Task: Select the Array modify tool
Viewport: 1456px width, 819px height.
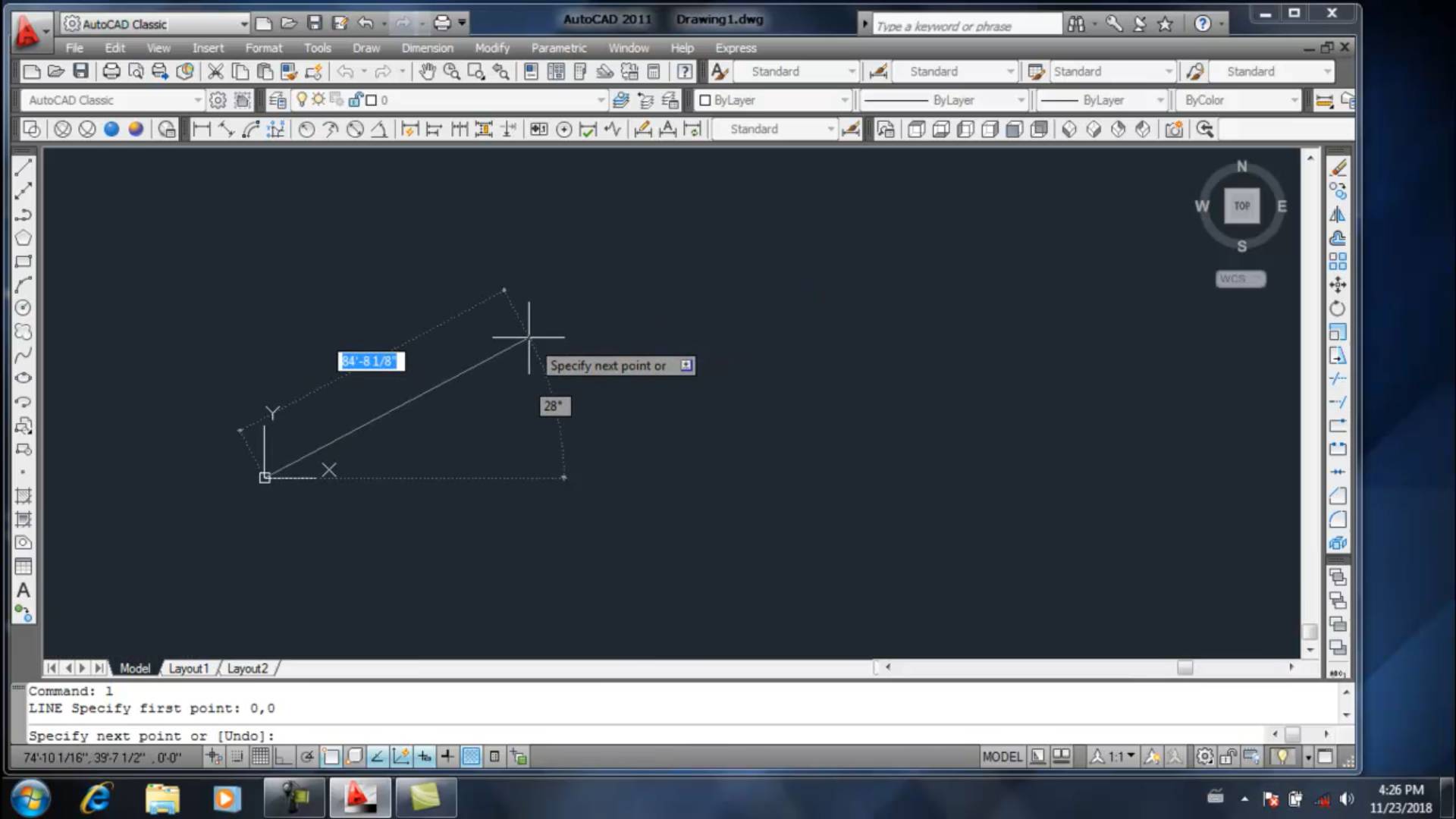Action: 1338,262
